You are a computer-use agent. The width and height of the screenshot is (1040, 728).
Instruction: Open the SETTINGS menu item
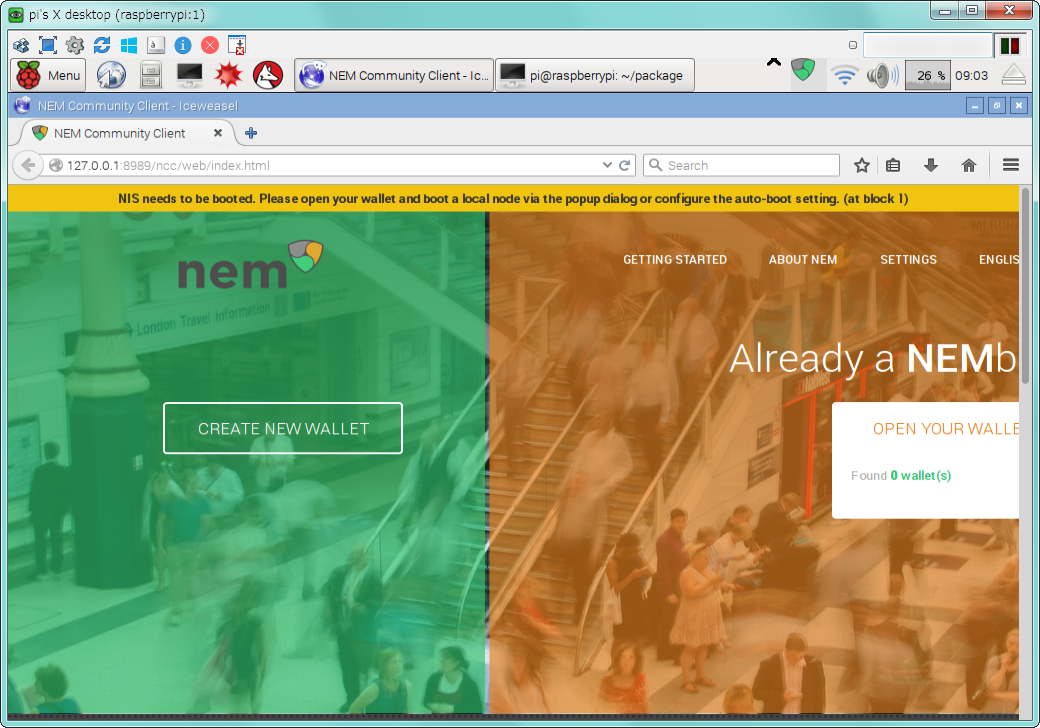[x=908, y=260]
